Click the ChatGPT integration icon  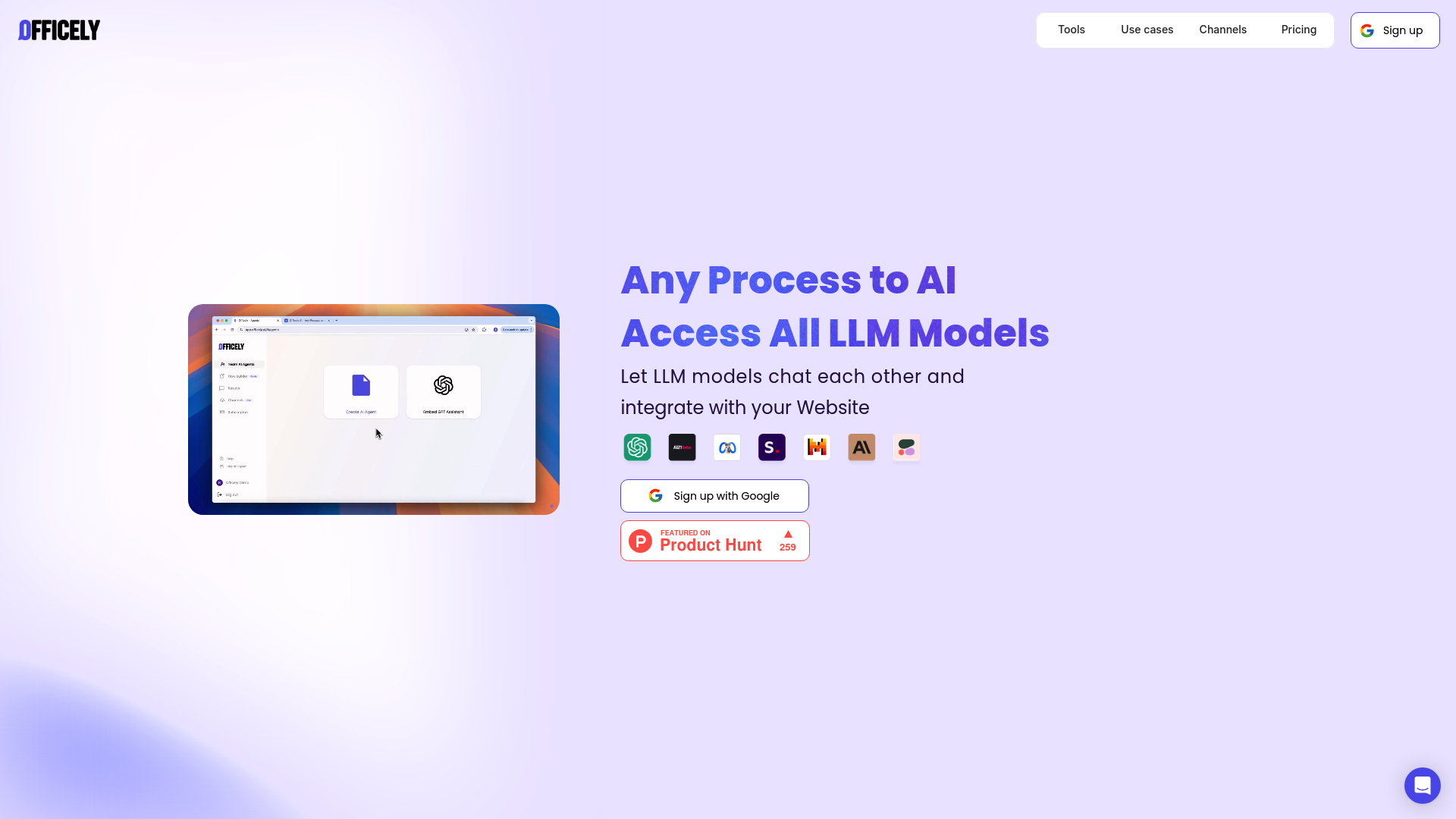[x=636, y=447]
